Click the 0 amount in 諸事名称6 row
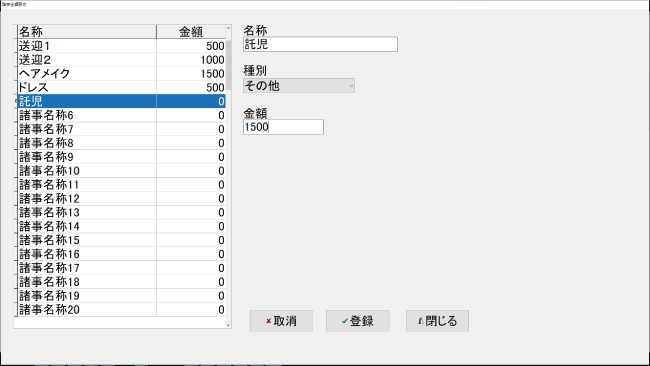The height and width of the screenshot is (366, 650). click(x=221, y=116)
